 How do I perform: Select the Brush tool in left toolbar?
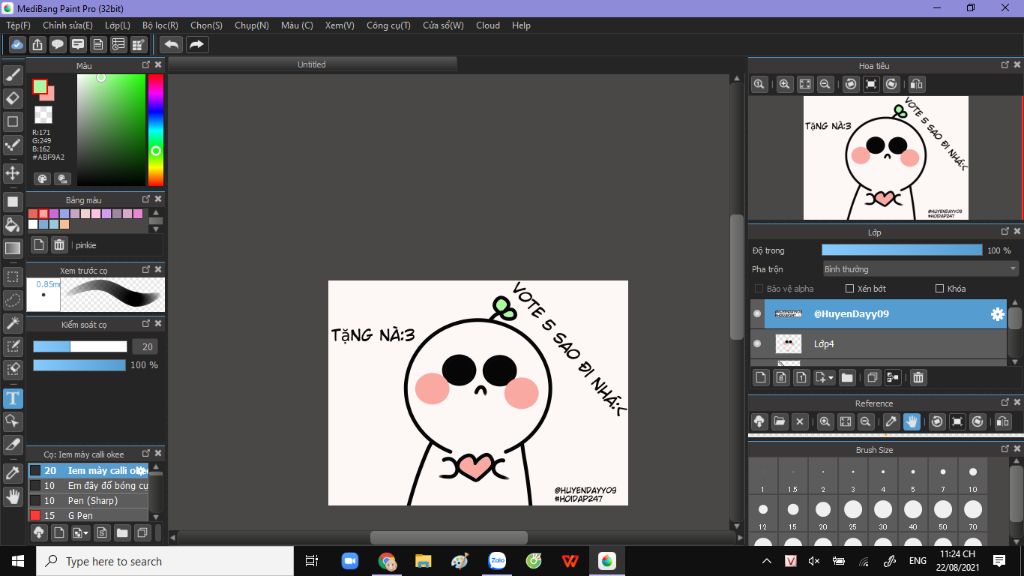click(13, 75)
